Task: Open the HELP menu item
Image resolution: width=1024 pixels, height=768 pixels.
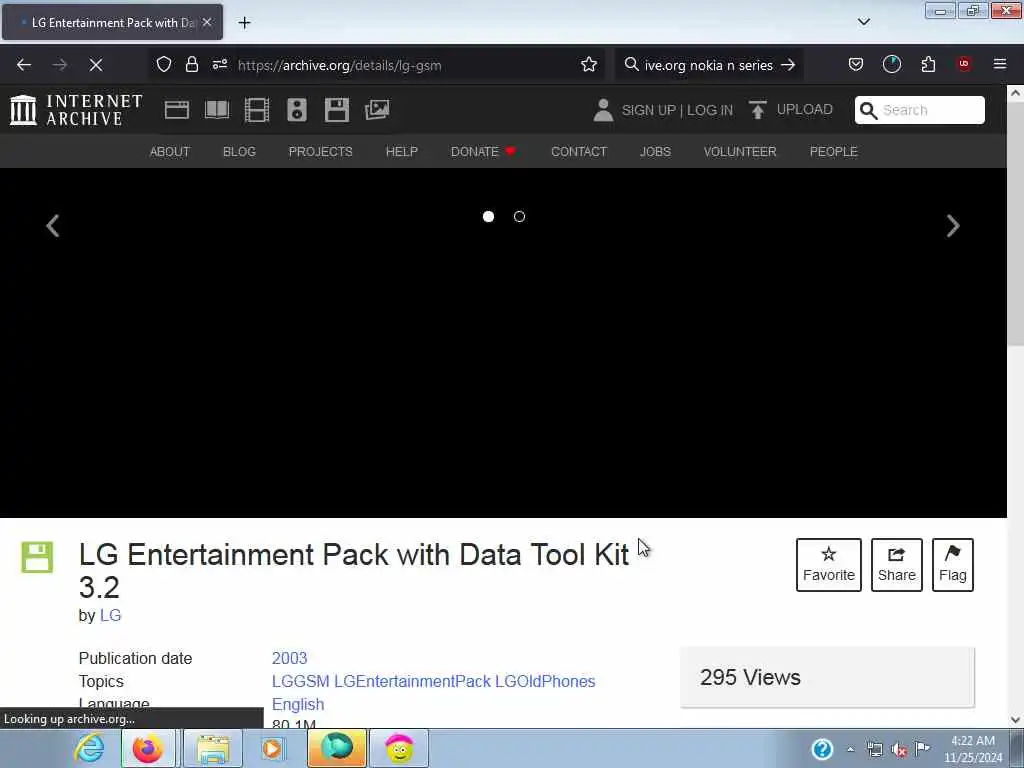Action: (x=402, y=152)
